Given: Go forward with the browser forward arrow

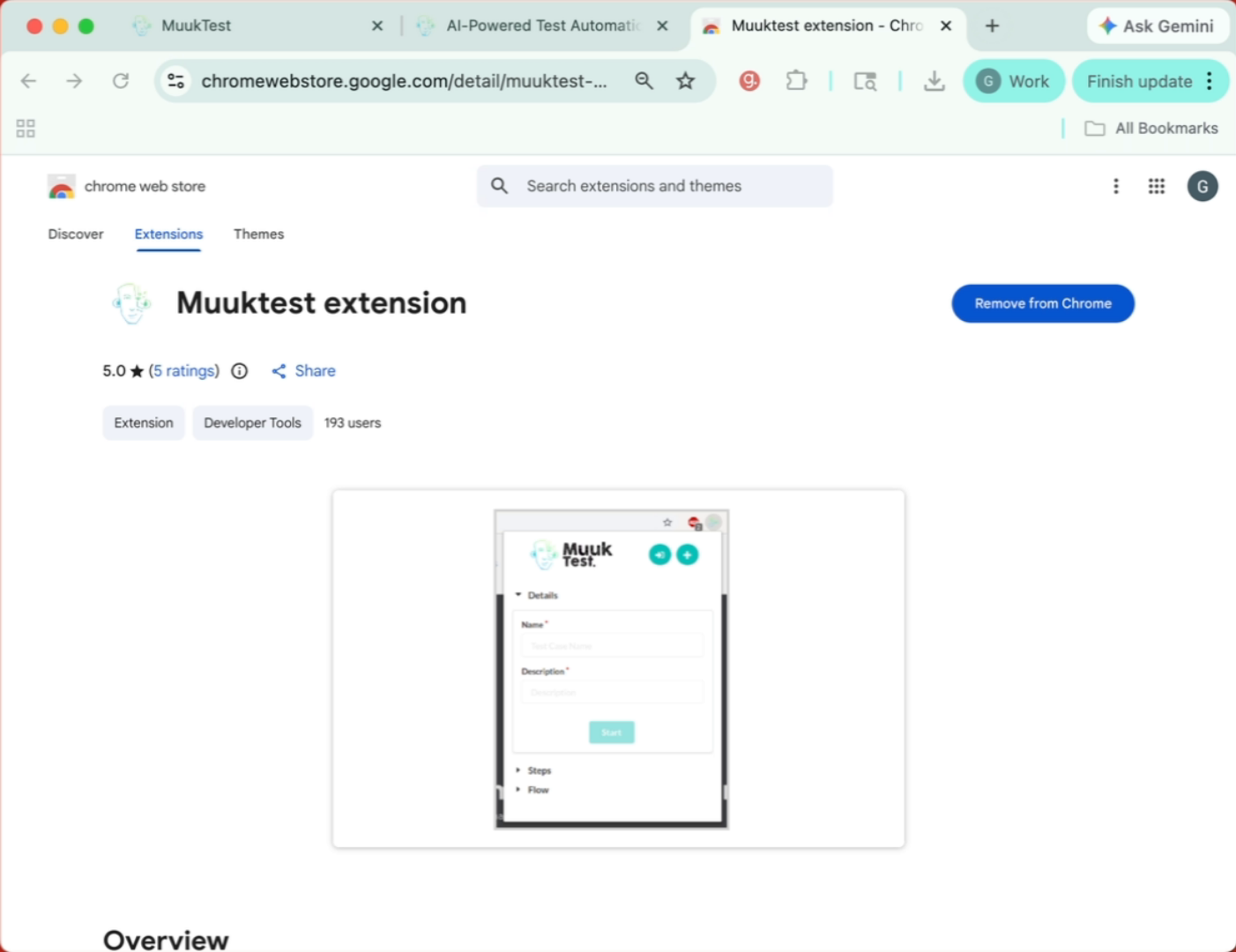Looking at the screenshot, I should pyautogui.click(x=74, y=81).
